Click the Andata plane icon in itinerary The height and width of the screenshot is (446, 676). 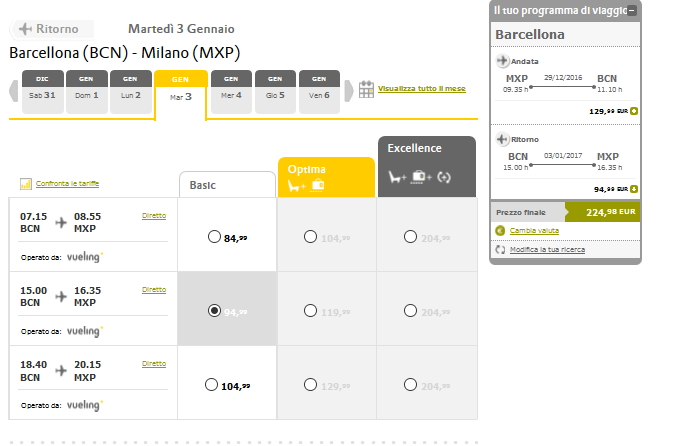[503, 62]
